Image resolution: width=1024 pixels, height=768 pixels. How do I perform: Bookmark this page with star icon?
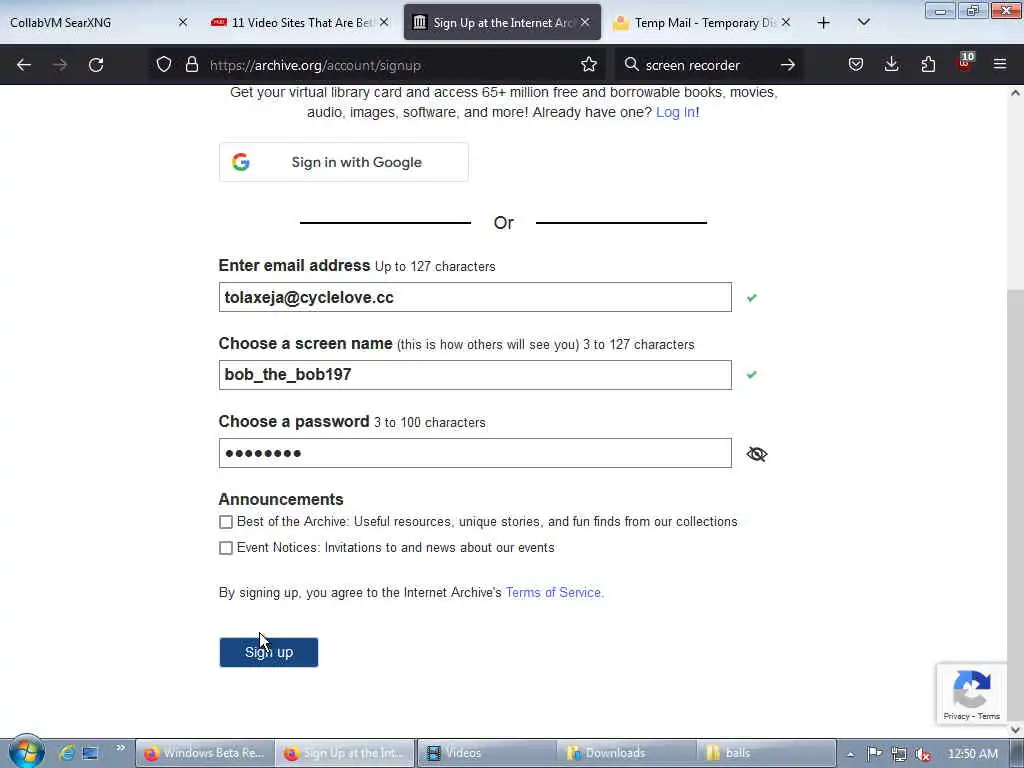(588, 64)
